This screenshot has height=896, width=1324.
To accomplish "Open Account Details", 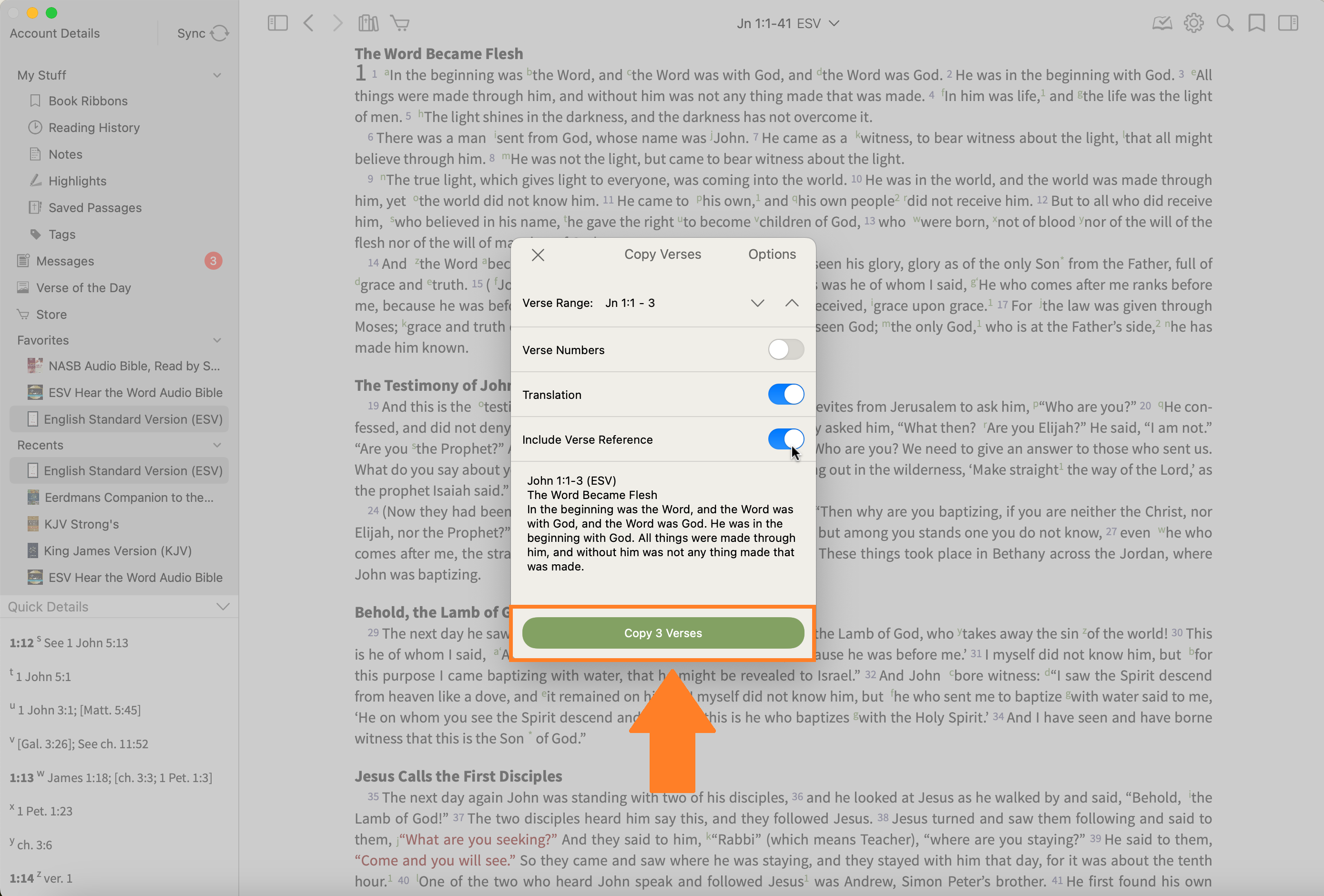I will pyautogui.click(x=55, y=34).
